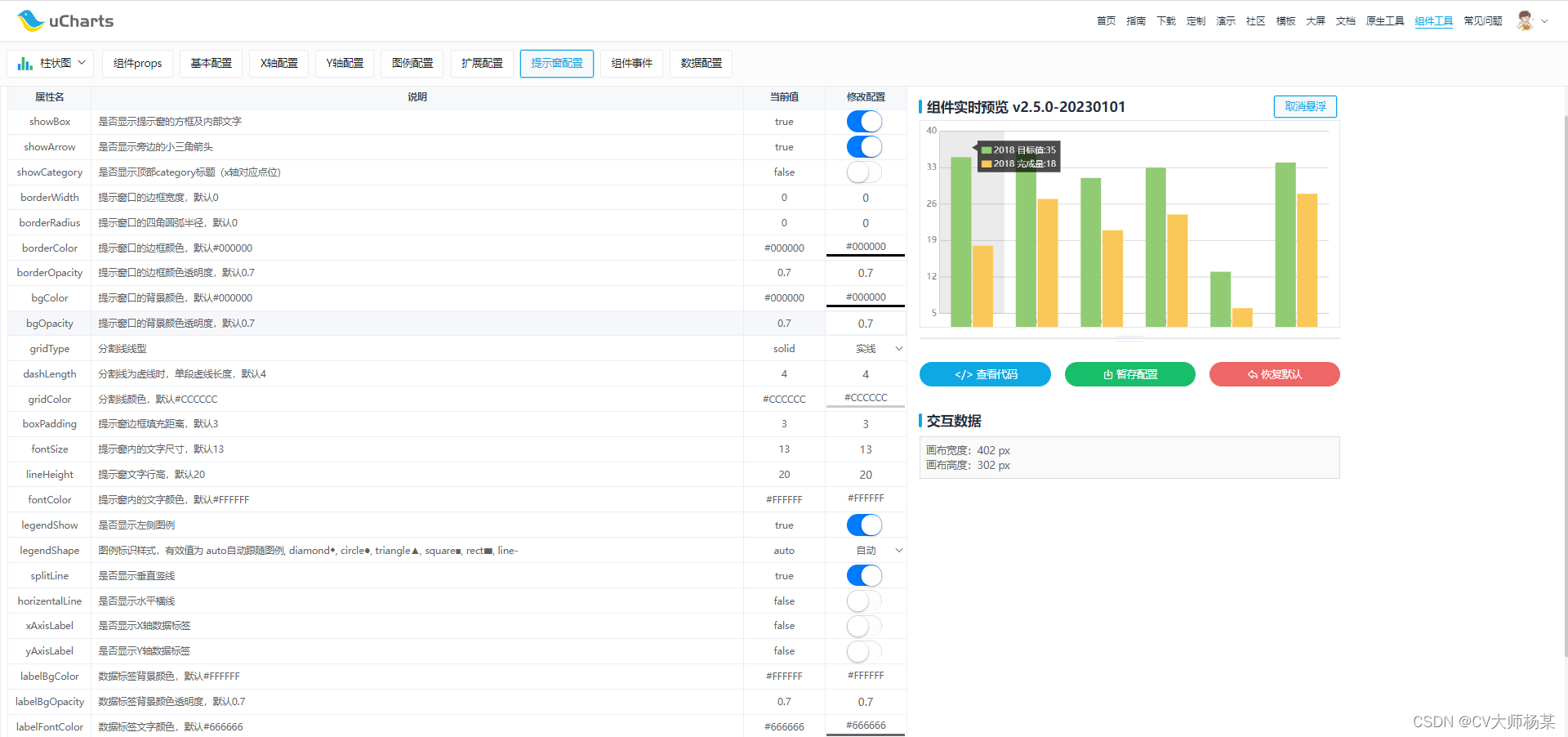Edit the borderColor #000000 value field

click(866, 247)
